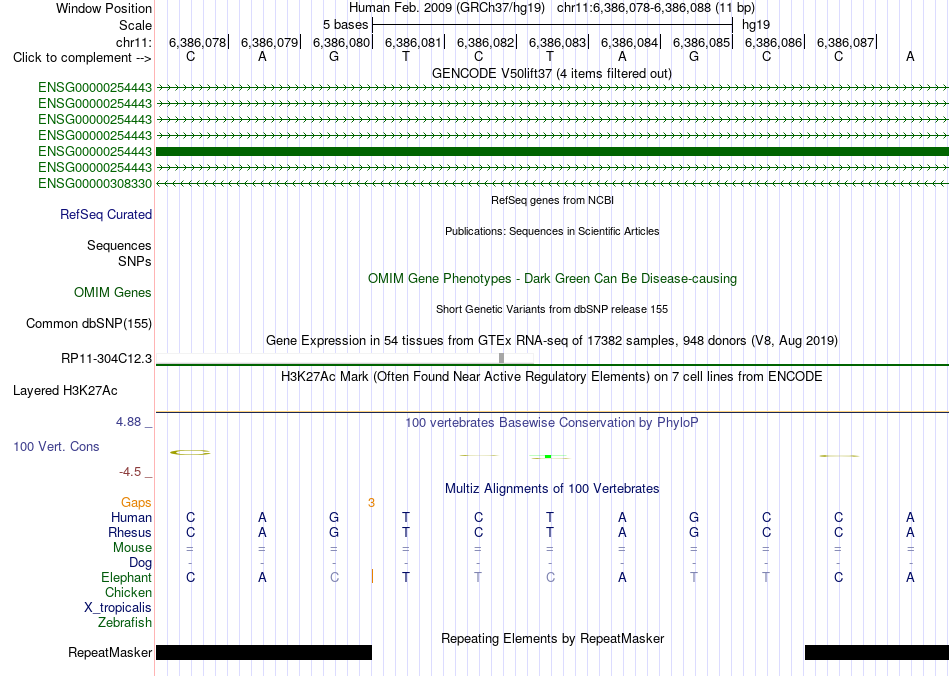Click the 'Dog' alignment row label
Image resolution: width=950 pixels, height=676 pixels.
click(x=141, y=563)
